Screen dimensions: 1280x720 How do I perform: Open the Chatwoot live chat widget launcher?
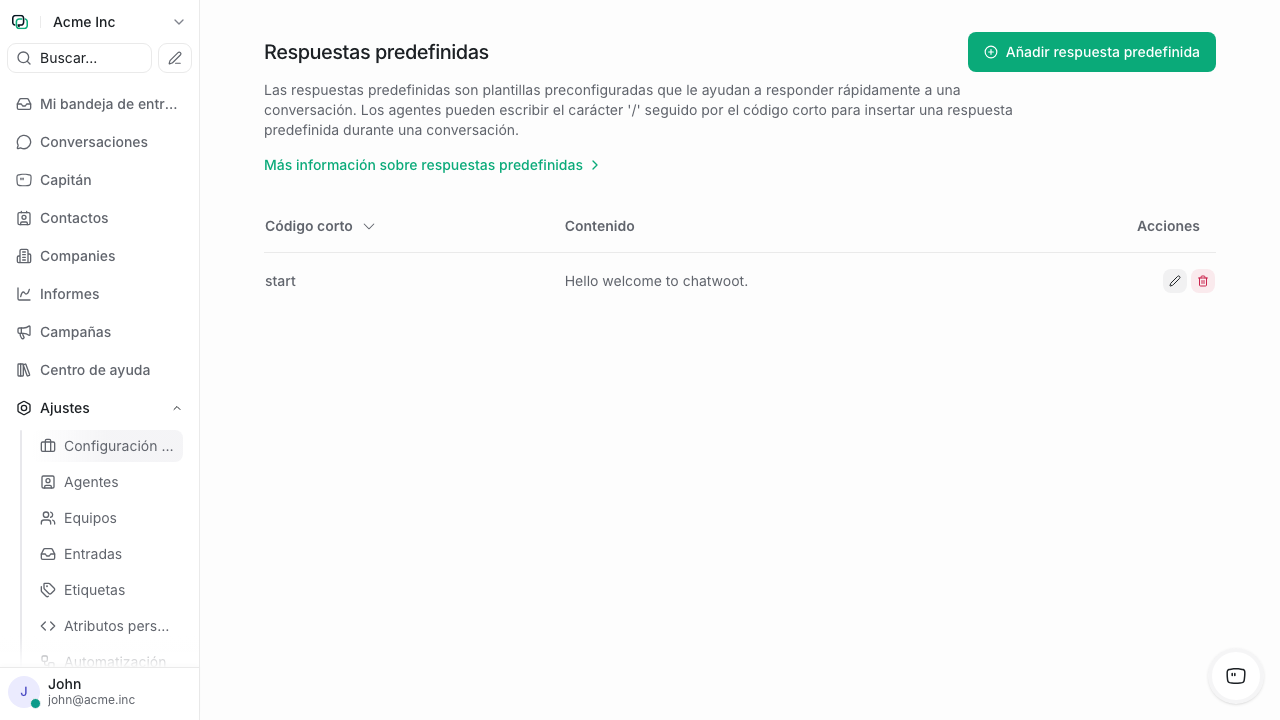pyautogui.click(x=1235, y=677)
